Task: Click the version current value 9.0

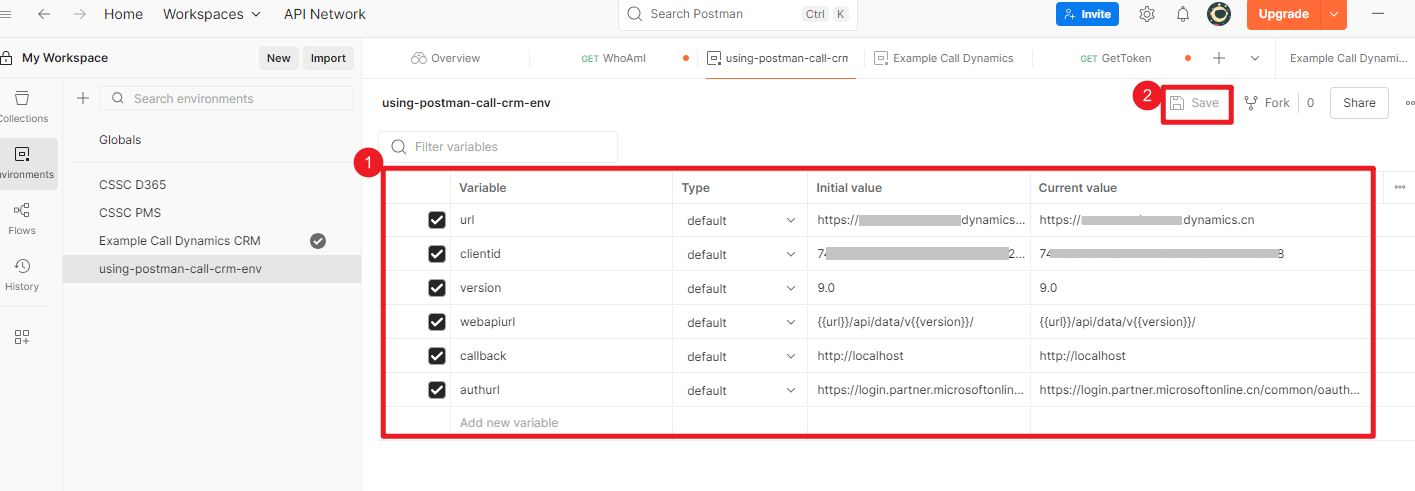Action: click(1050, 288)
